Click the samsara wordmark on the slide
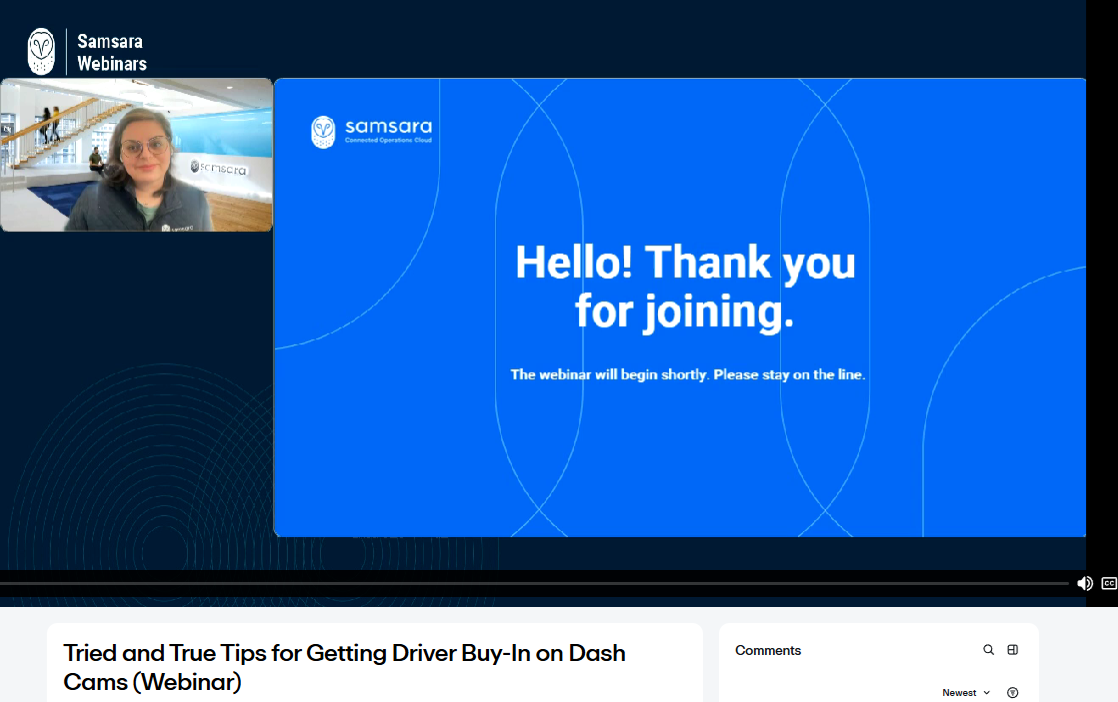This screenshot has height=702, width=1118. click(387, 127)
